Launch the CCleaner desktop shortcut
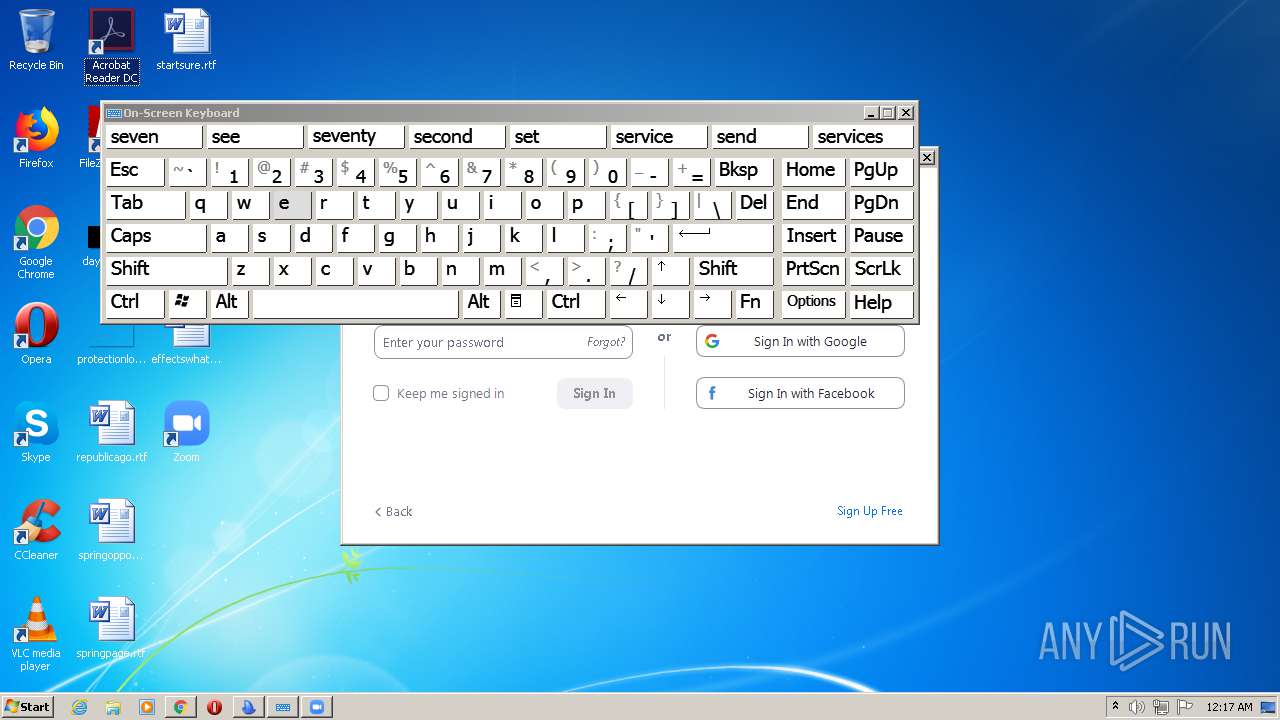This screenshot has height=720, width=1280. (36, 530)
